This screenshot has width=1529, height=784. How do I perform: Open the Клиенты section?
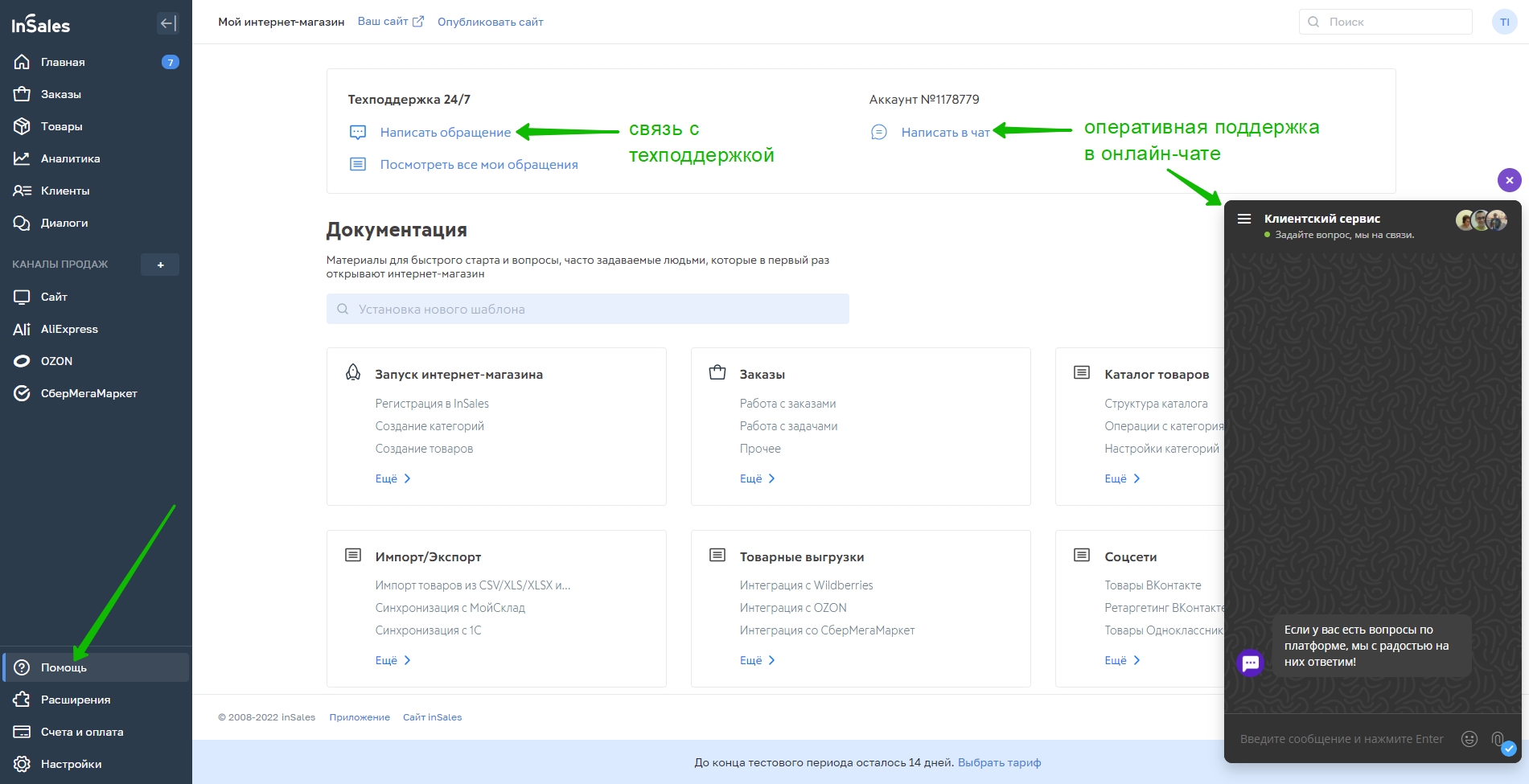[x=96, y=191]
